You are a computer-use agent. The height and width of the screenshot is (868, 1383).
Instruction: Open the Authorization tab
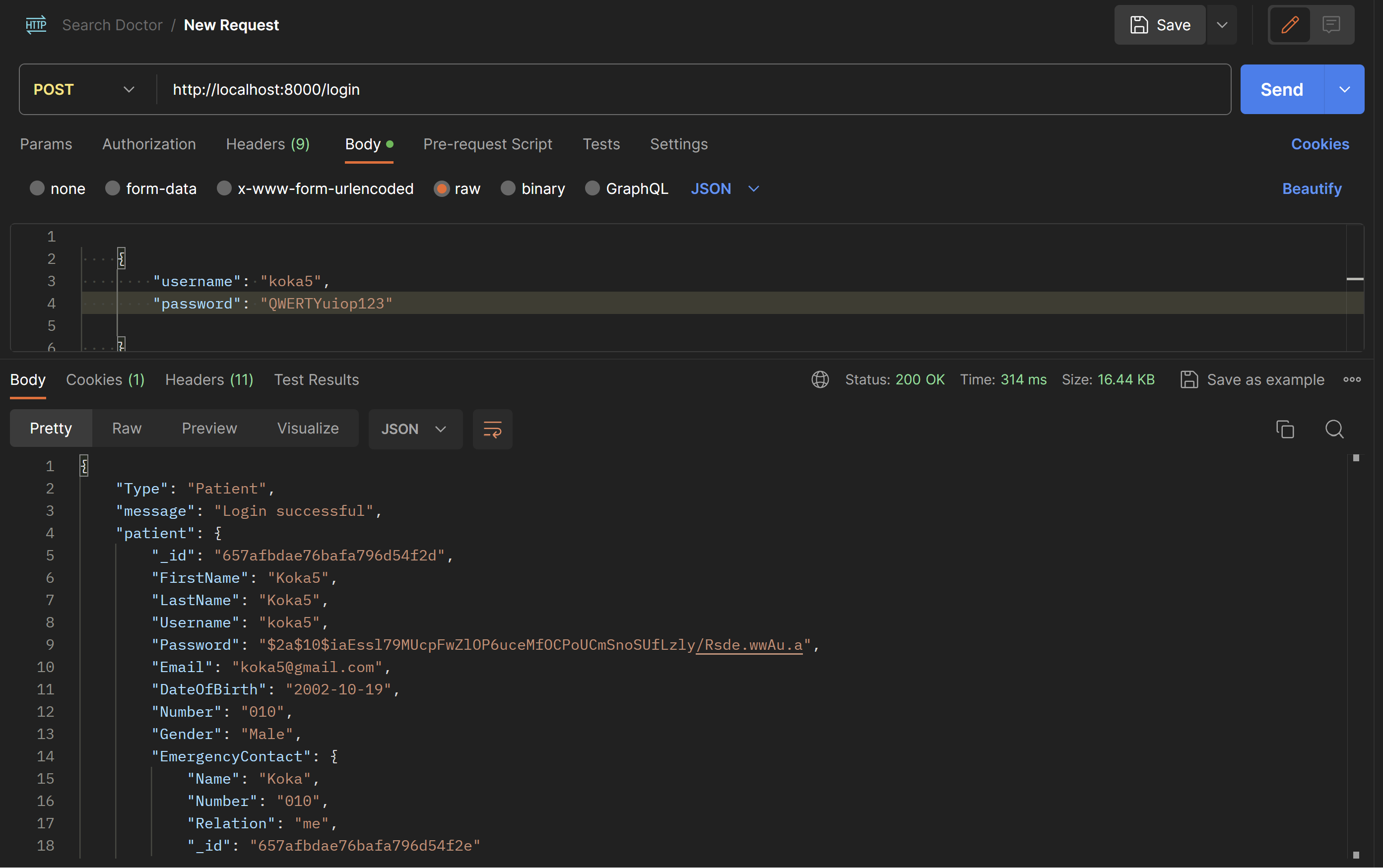(149, 144)
